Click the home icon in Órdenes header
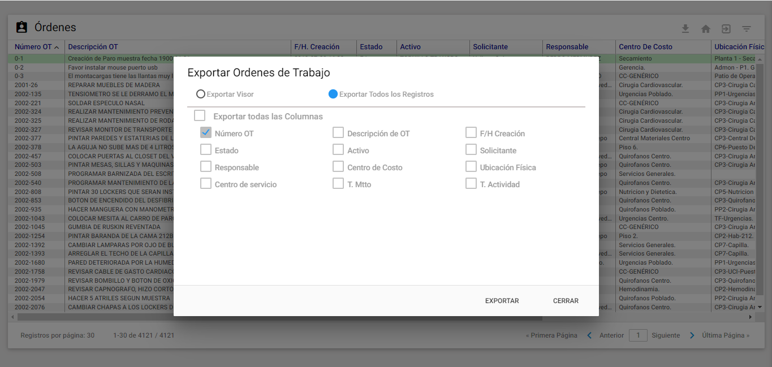The height and width of the screenshot is (367, 772). [x=706, y=29]
